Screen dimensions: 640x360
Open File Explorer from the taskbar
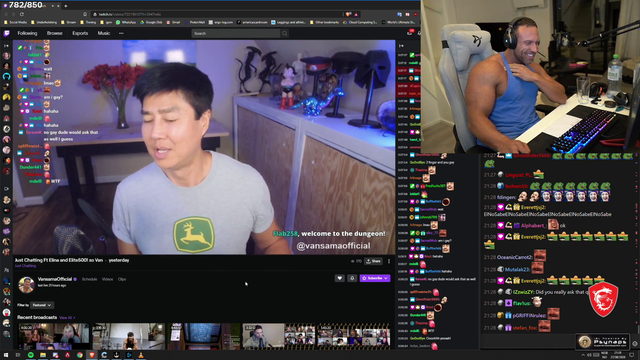click(43, 355)
